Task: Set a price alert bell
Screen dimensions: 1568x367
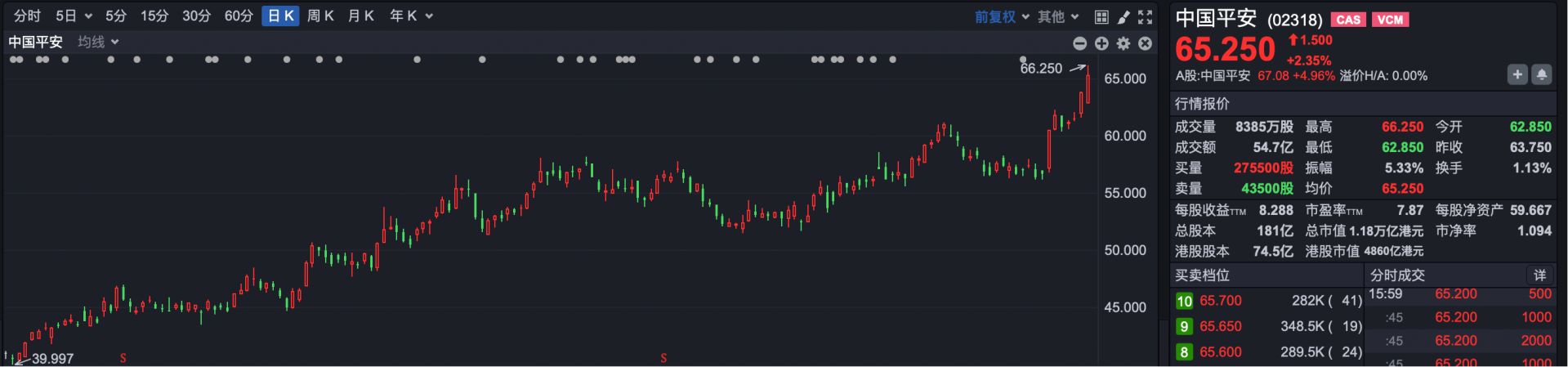Action: (x=1541, y=75)
